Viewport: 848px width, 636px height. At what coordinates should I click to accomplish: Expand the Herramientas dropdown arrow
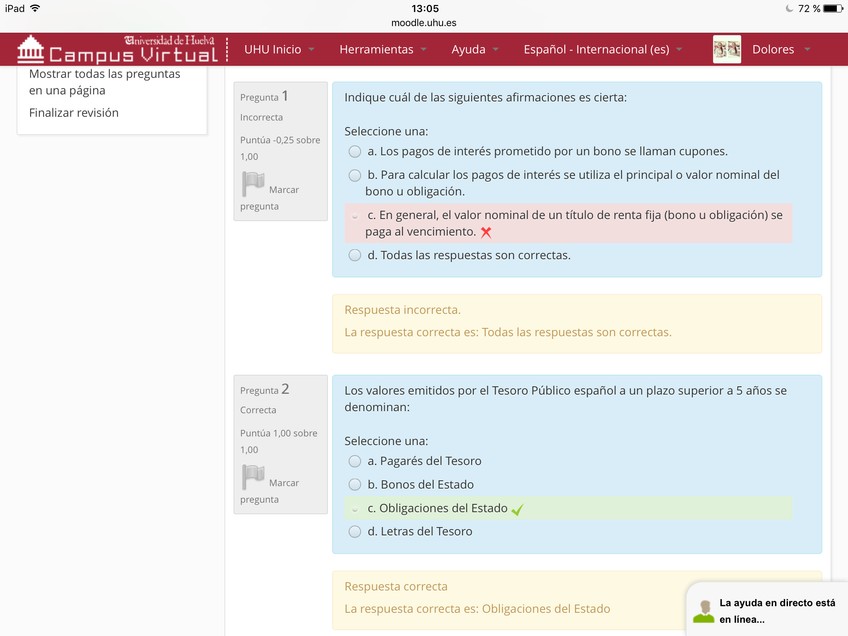[423, 49]
